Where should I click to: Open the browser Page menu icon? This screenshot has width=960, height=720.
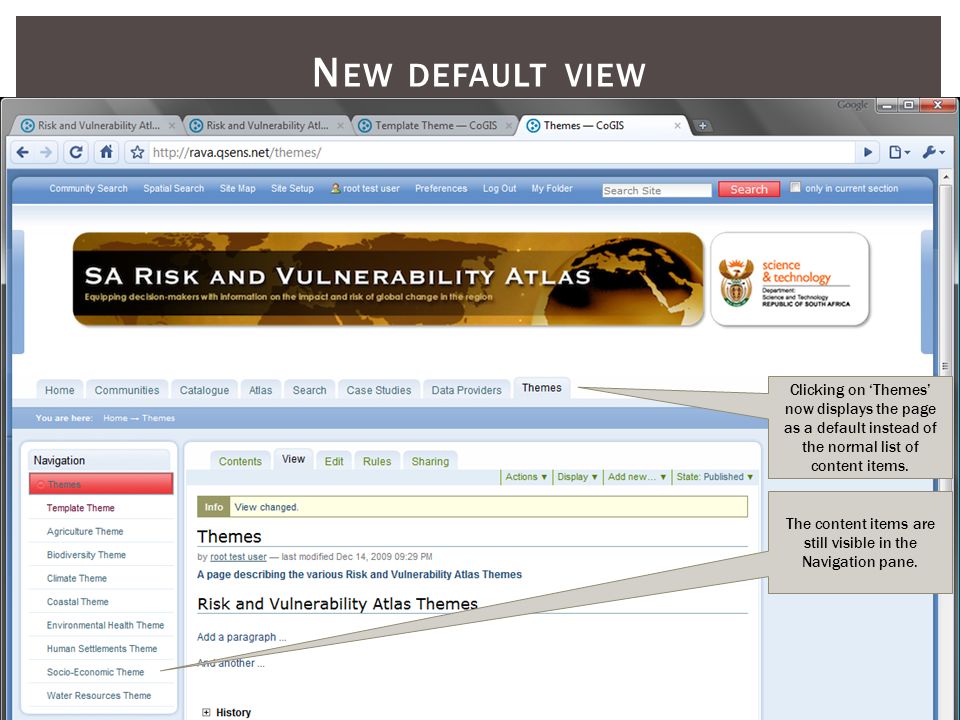click(x=899, y=152)
